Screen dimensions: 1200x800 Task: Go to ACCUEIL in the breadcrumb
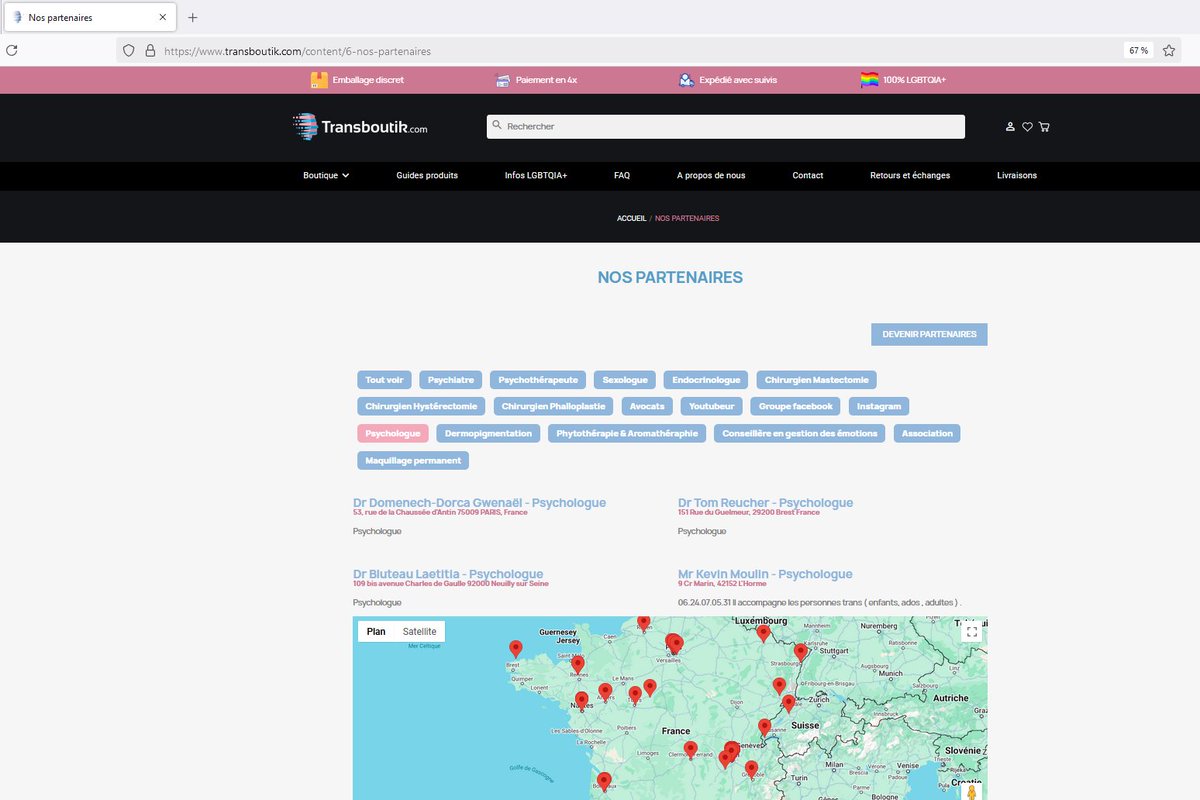coord(632,218)
